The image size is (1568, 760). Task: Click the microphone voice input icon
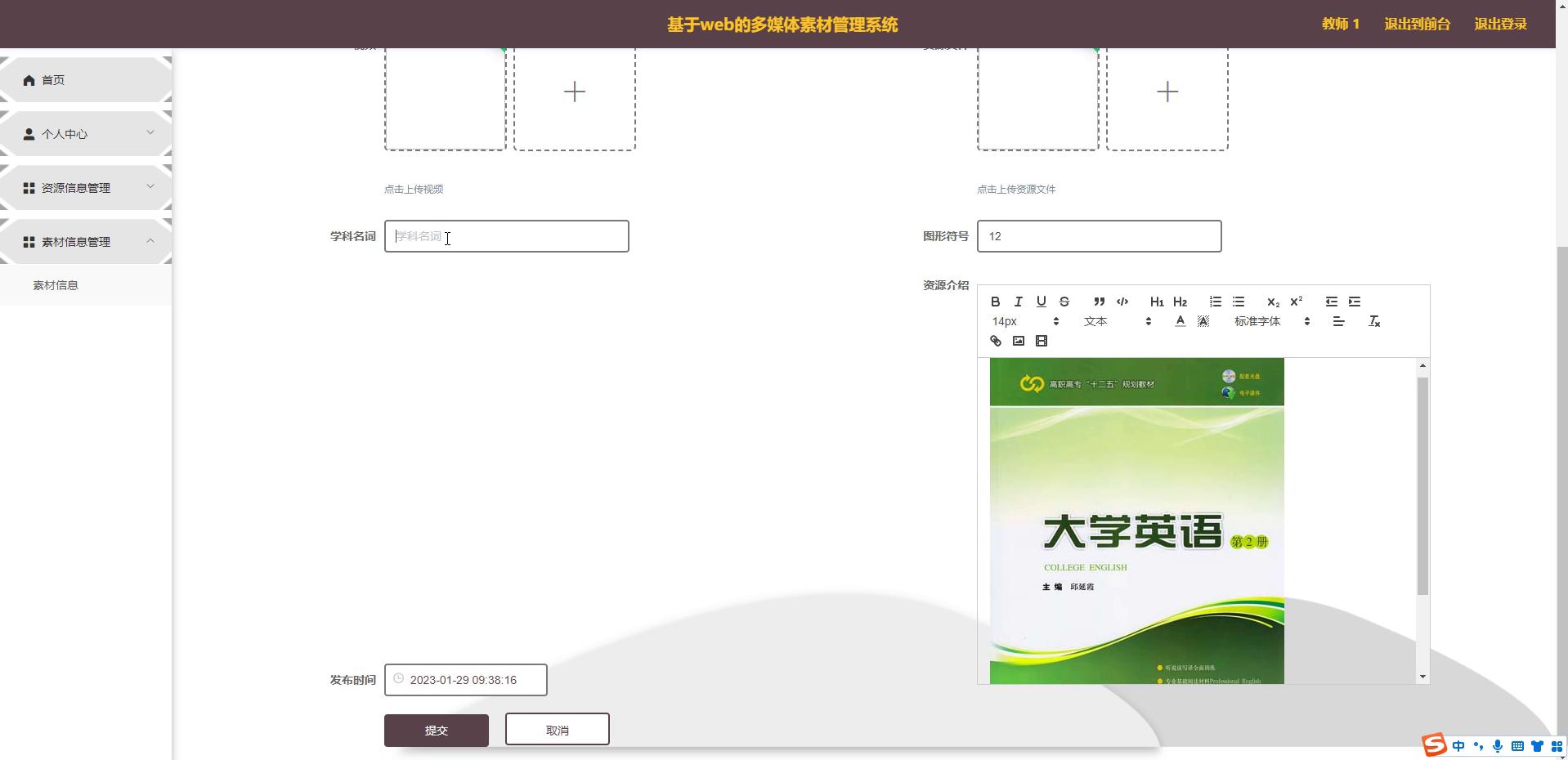[x=1498, y=746]
